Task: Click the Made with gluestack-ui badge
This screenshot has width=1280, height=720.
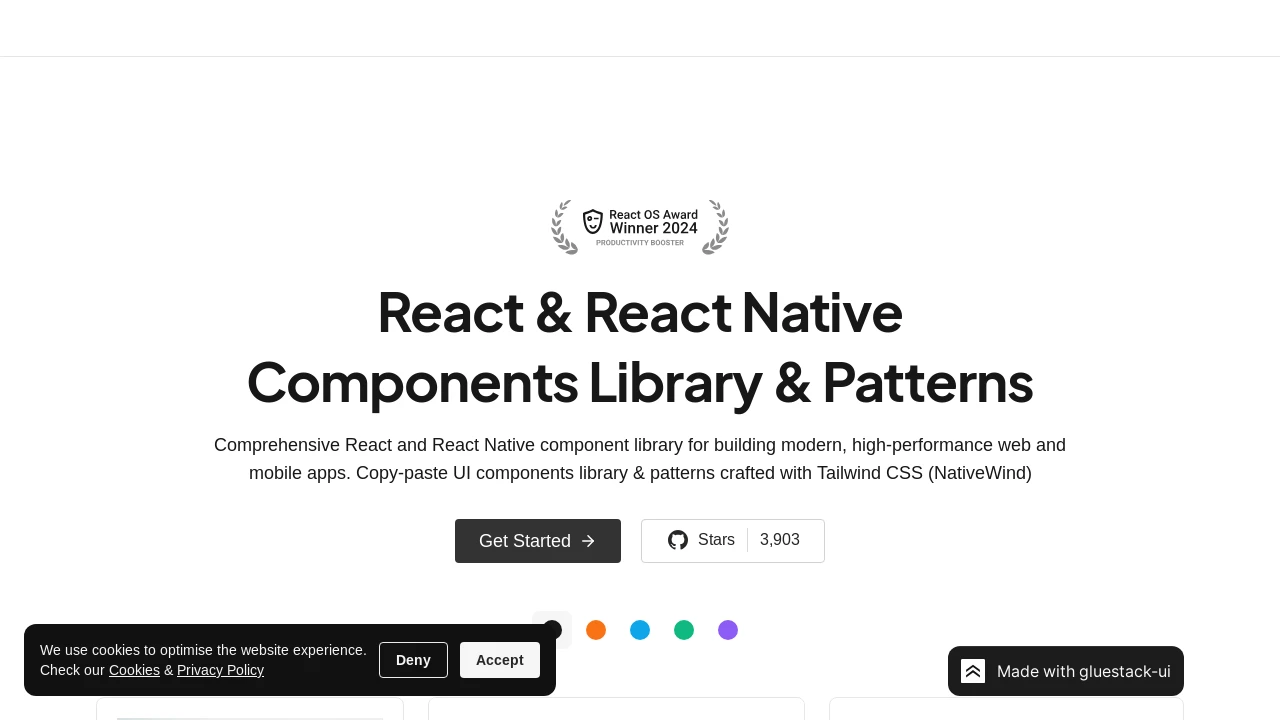Action: [1066, 671]
